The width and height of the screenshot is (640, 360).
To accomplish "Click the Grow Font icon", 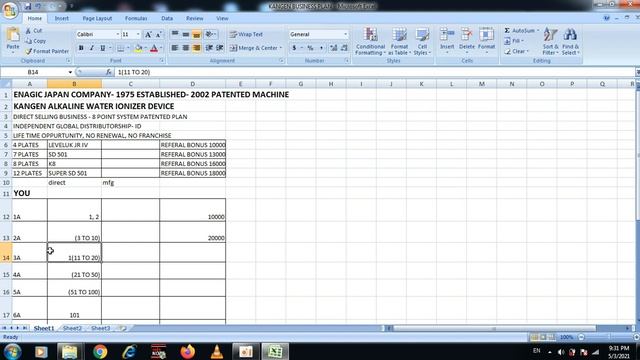I will coord(148,34).
